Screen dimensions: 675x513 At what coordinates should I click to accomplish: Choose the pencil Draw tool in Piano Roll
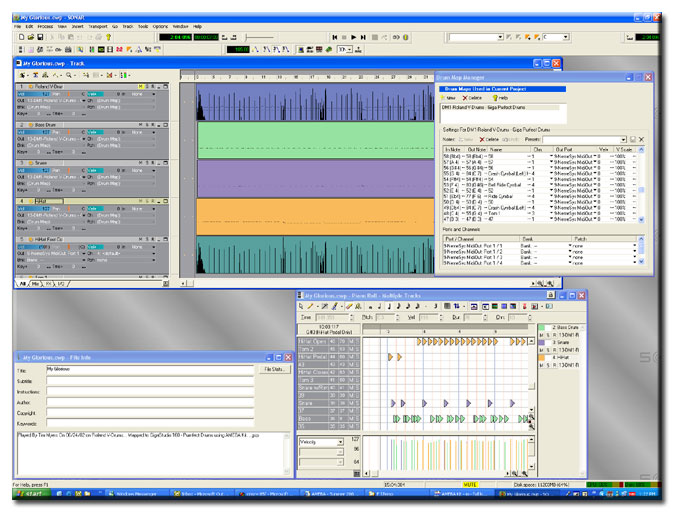tap(310, 306)
